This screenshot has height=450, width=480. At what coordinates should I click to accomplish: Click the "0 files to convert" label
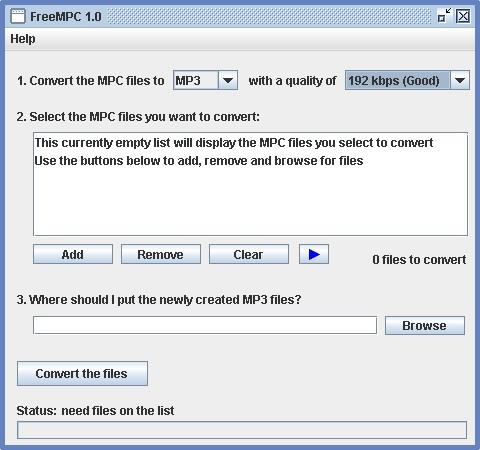[x=419, y=260]
